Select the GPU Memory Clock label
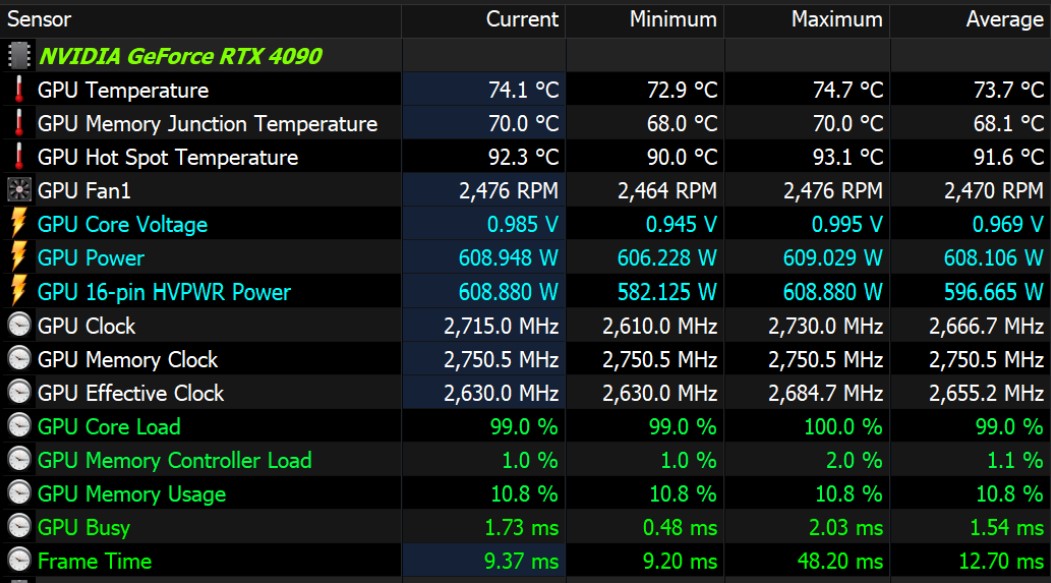This screenshot has width=1051, height=583. pos(128,360)
